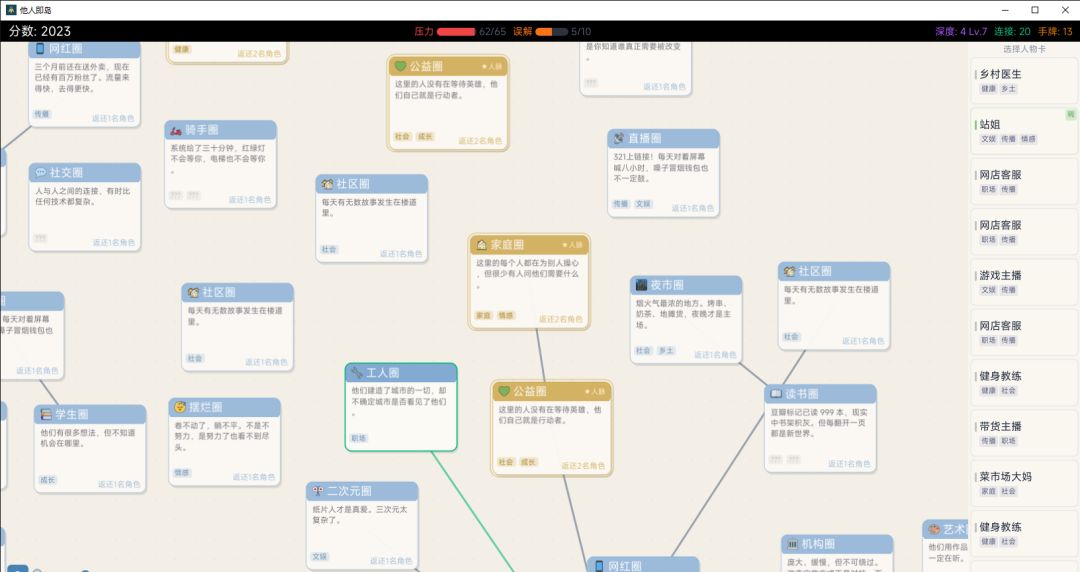Click the scooter icon on 骑手圈 card

pos(176,130)
